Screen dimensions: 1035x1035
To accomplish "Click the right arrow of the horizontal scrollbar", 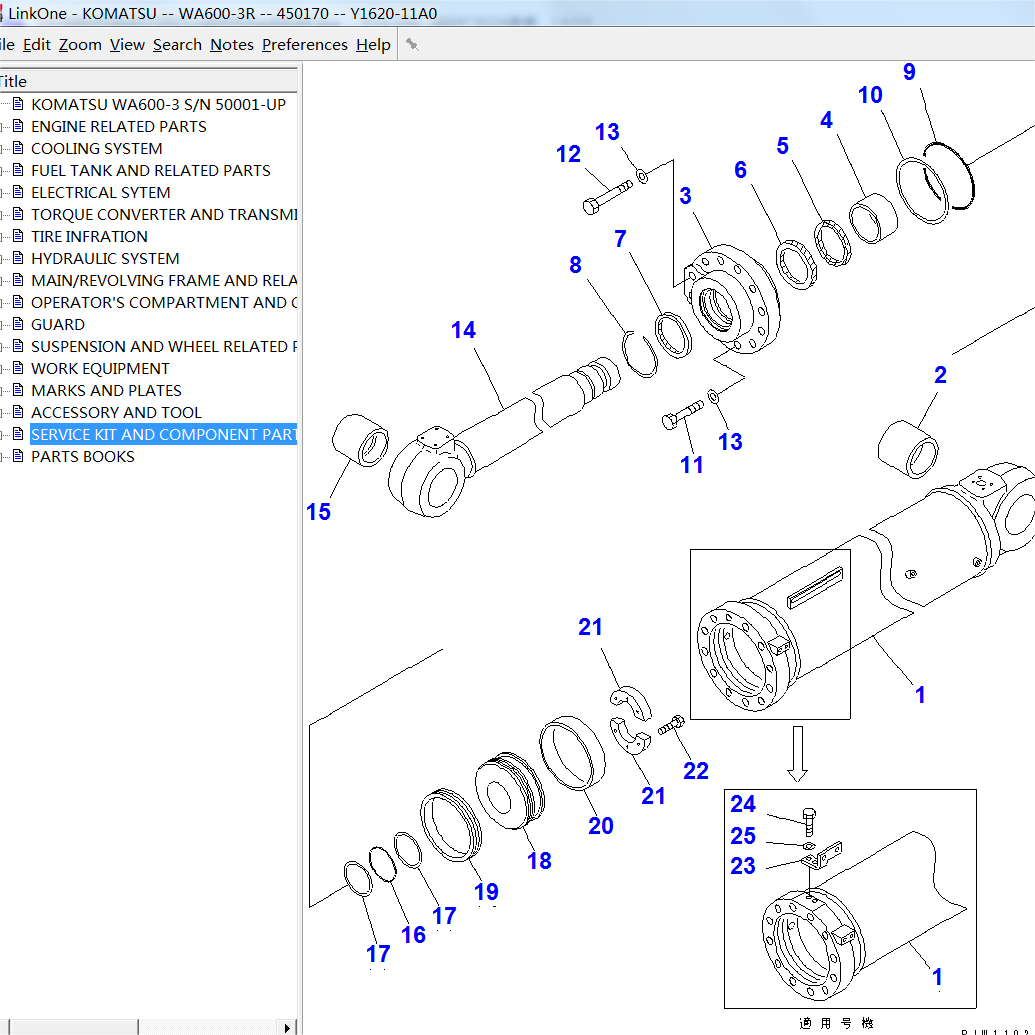I will [288, 1027].
